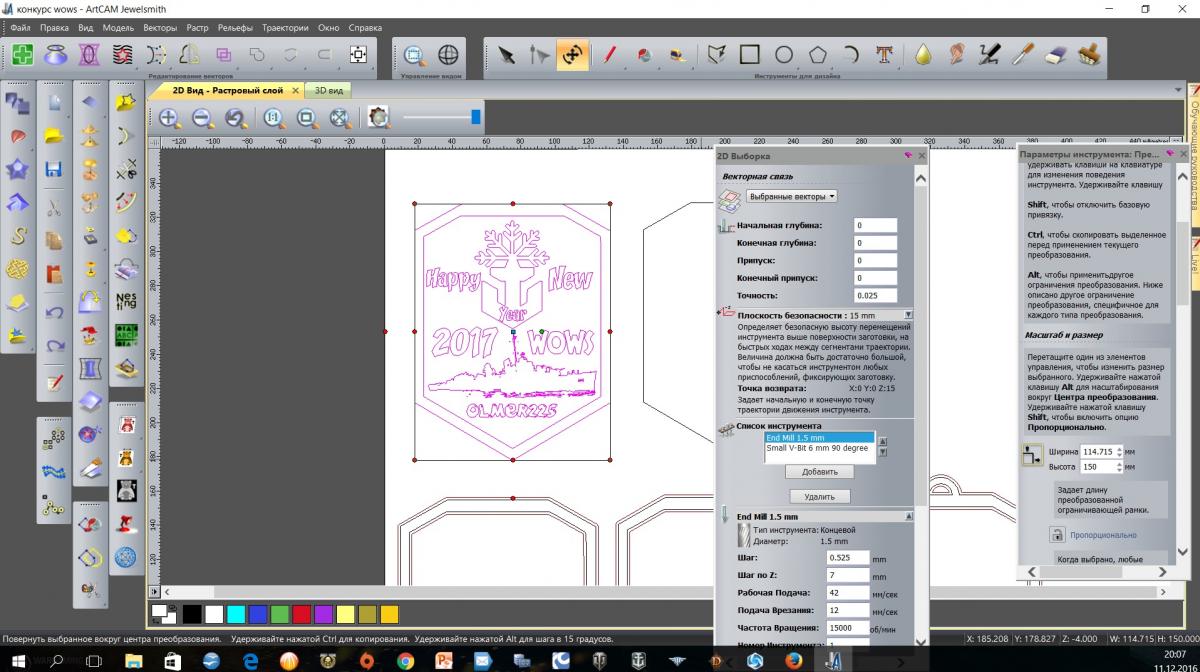1200x672 pixels.
Task: Click the Начальная глубина input field
Action: point(875,226)
